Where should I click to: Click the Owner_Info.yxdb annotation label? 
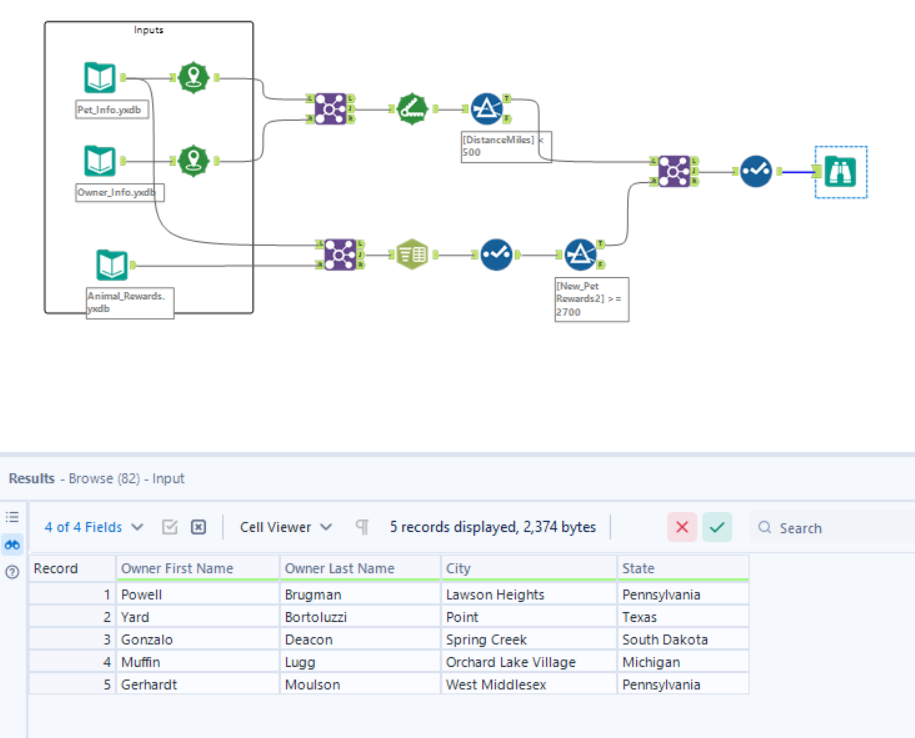(x=120, y=193)
